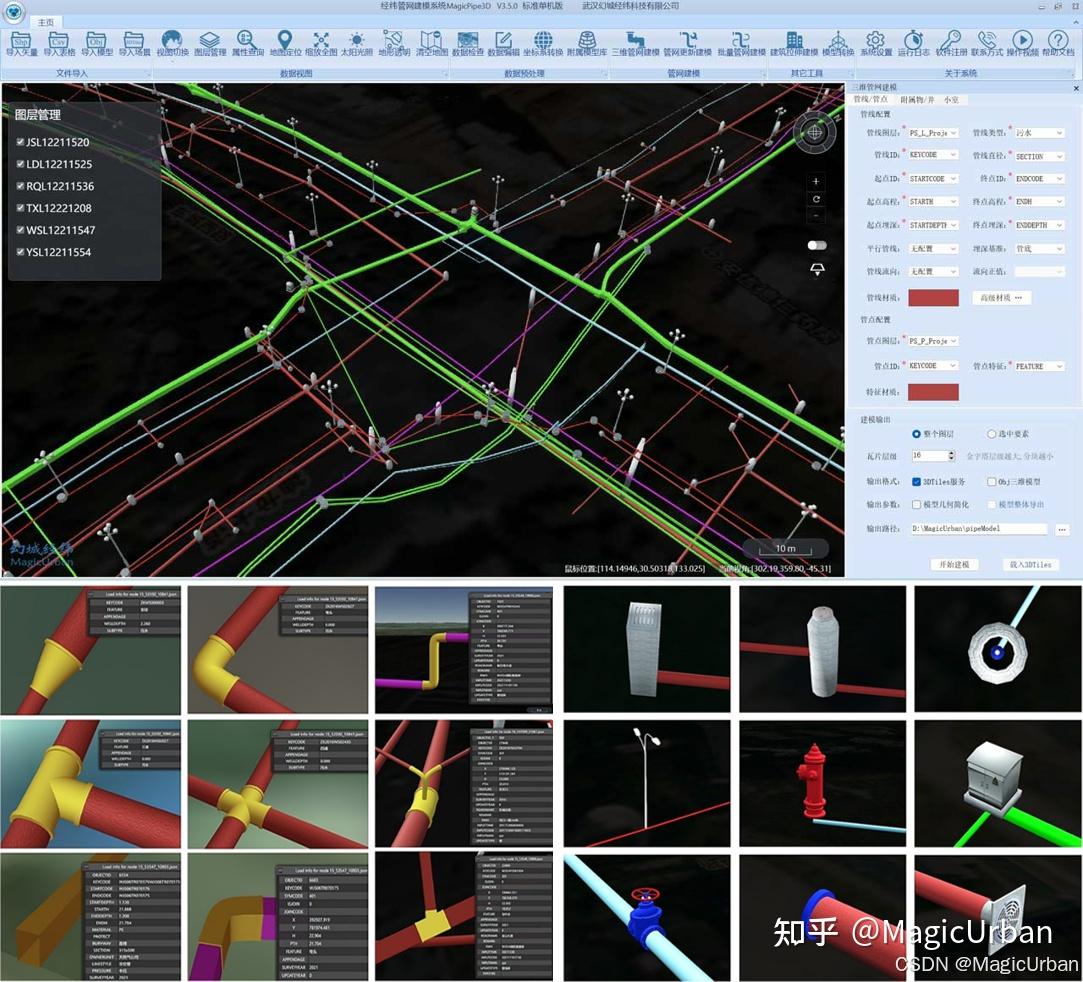The width and height of the screenshot is (1083, 982).
Task: Check 模型几何简化 in output parameters
Action: 916,504
